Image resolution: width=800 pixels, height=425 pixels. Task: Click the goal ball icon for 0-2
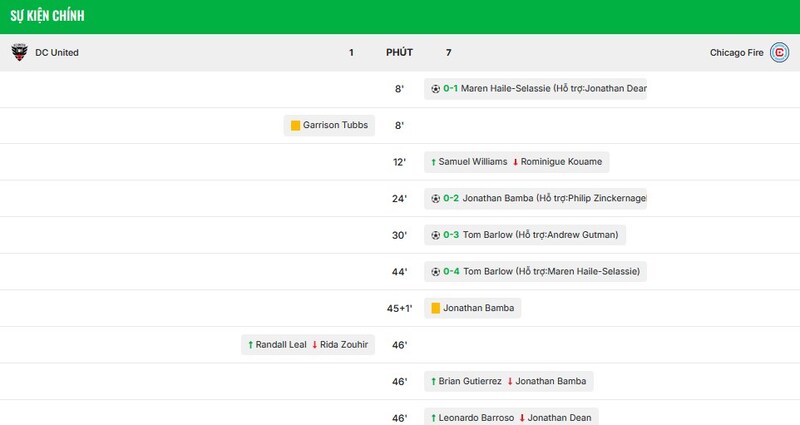(x=435, y=198)
